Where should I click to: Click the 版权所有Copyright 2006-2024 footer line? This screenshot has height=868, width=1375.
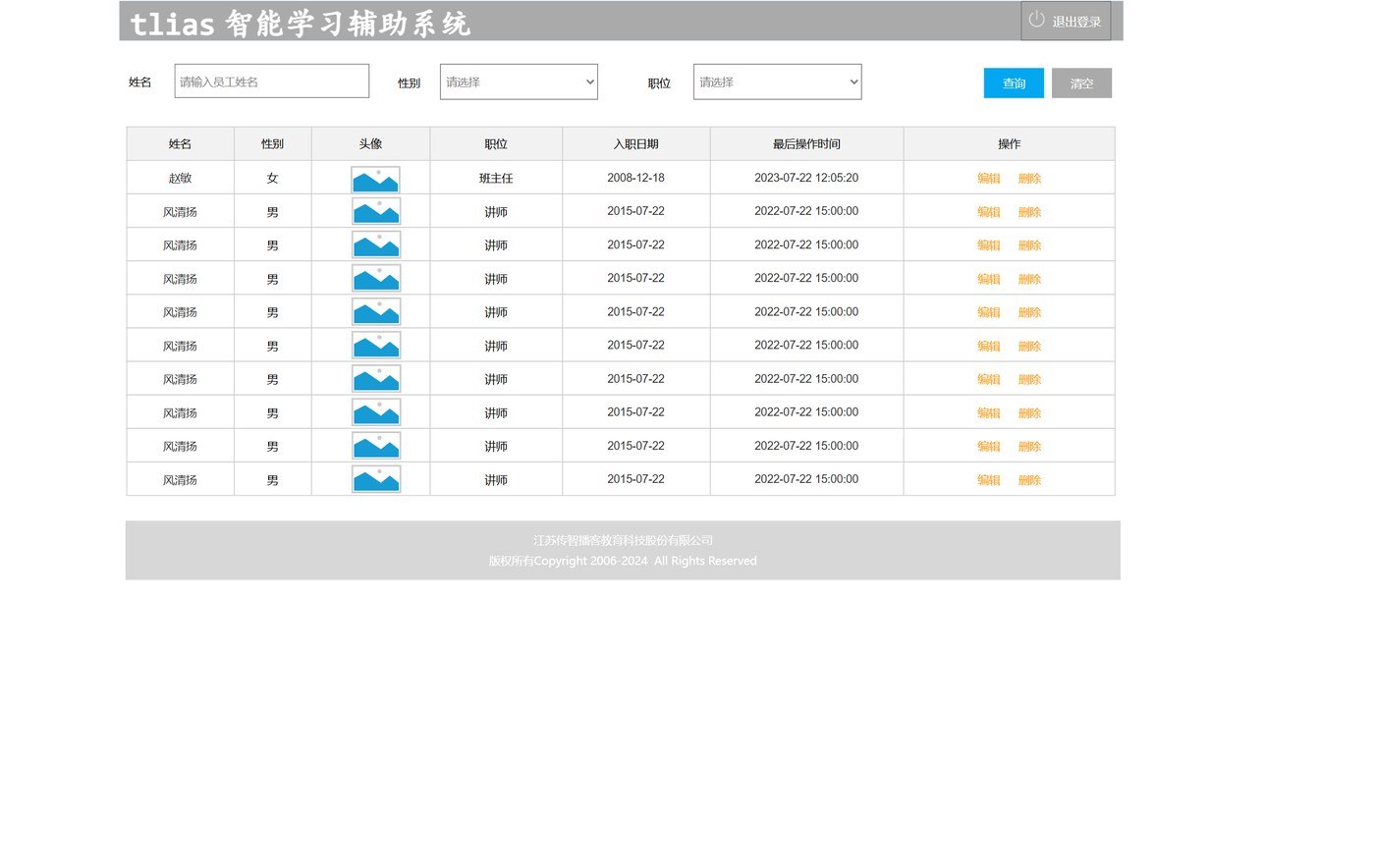623,561
